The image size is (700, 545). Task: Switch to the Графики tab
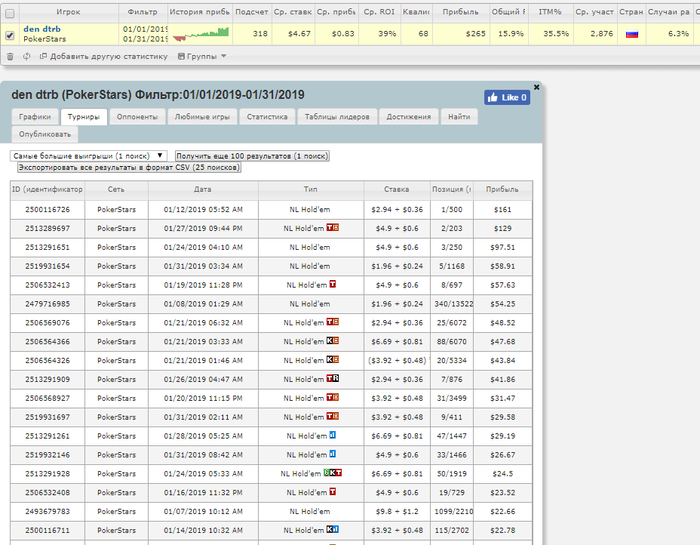point(35,117)
